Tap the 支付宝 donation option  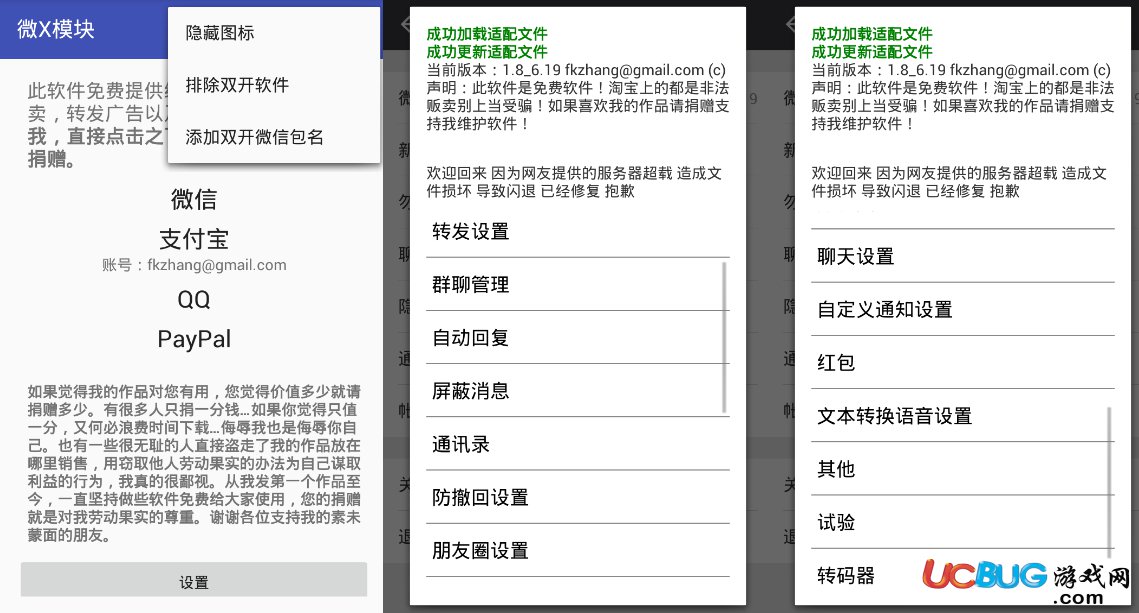tap(194, 239)
